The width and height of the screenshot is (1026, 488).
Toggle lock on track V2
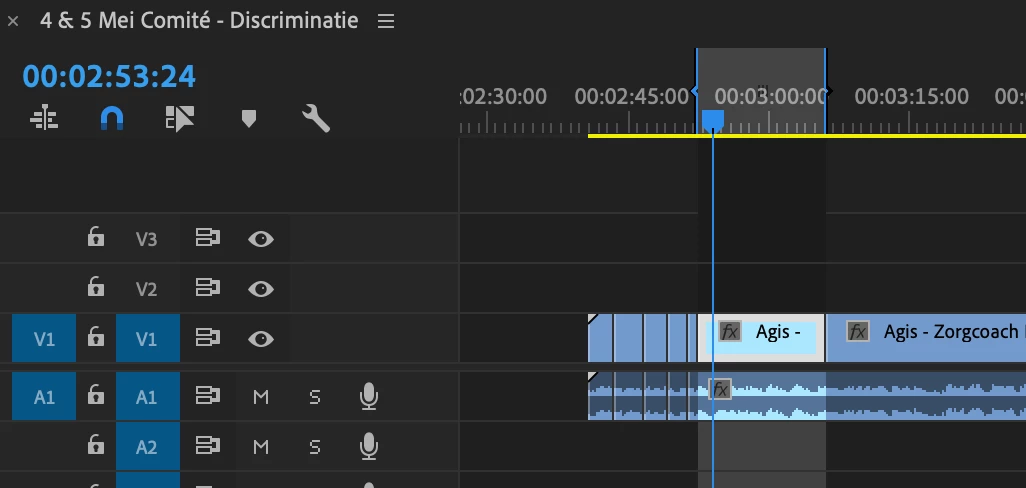[96, 287]
